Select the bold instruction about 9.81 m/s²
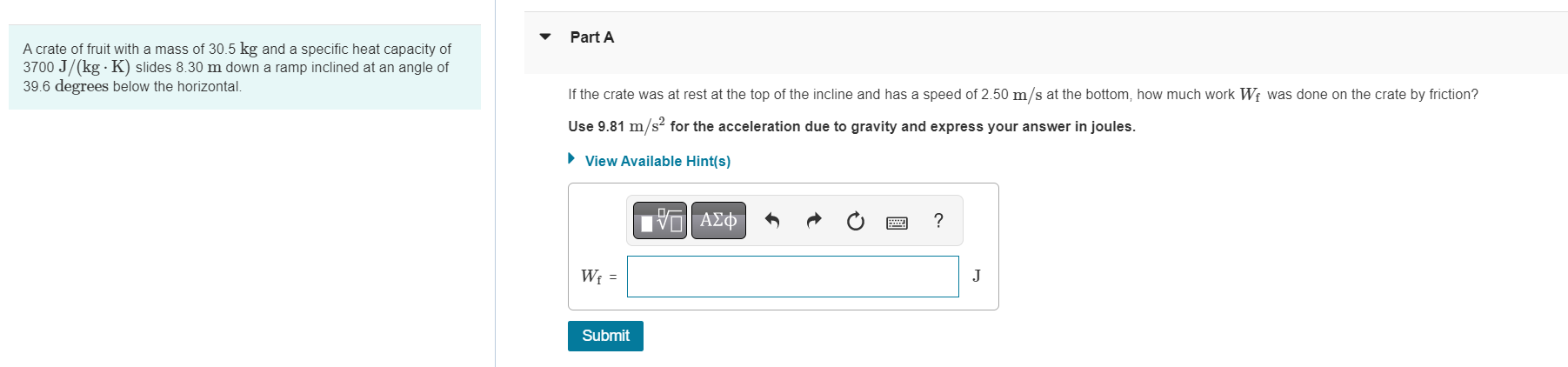This screenshot has height=367, width=1568. coord(851,126)
